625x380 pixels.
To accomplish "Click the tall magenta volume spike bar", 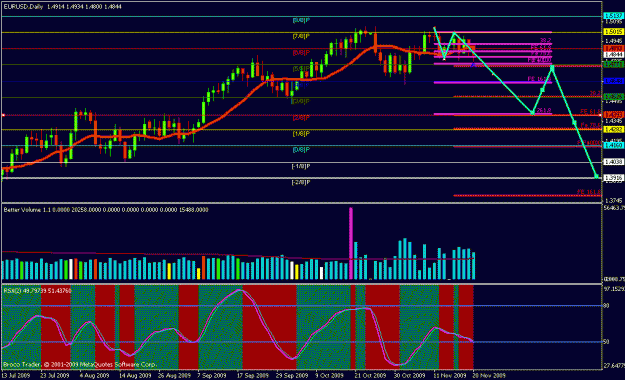I will (x=351, y=243).
